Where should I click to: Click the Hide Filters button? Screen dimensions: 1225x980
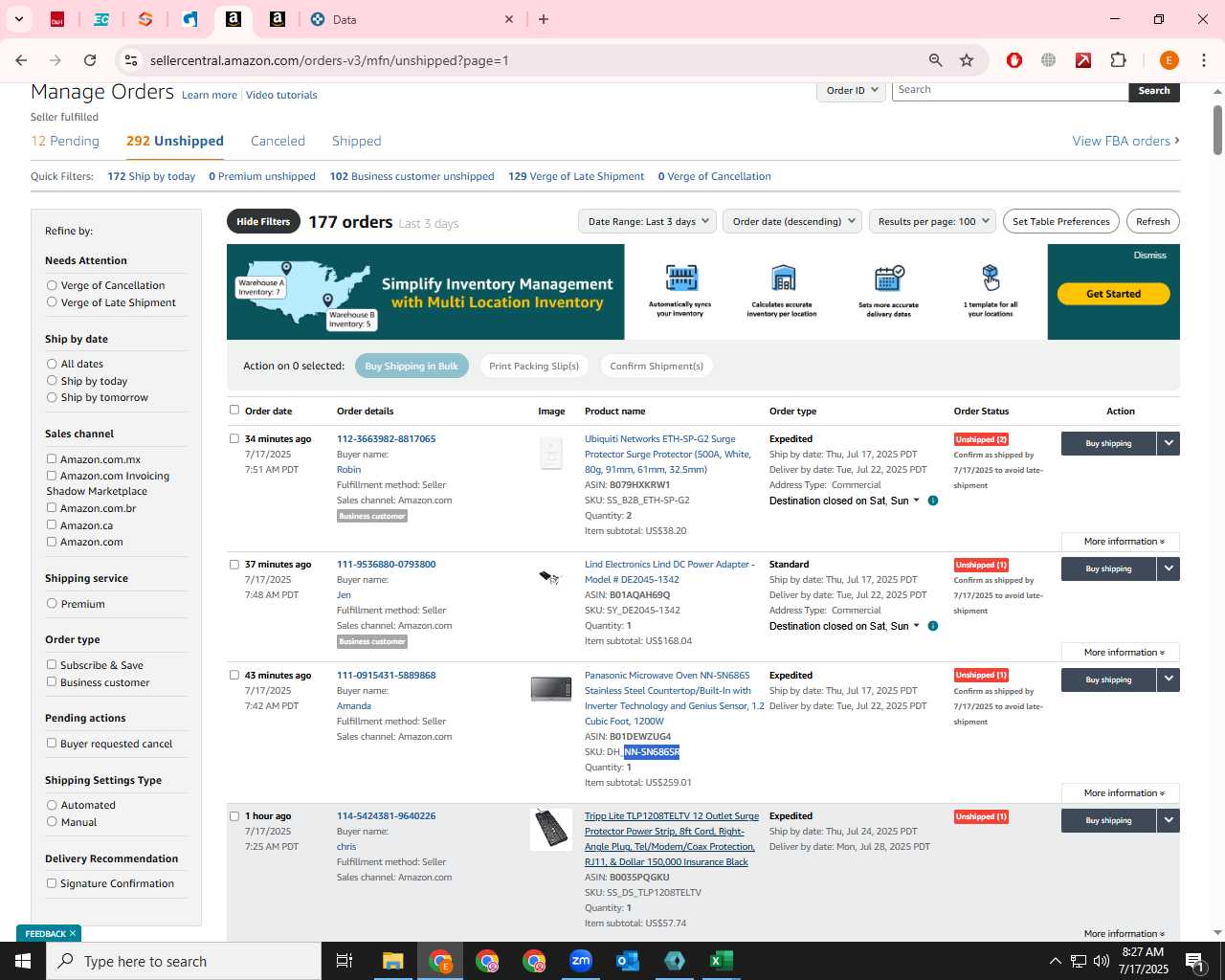263,221
